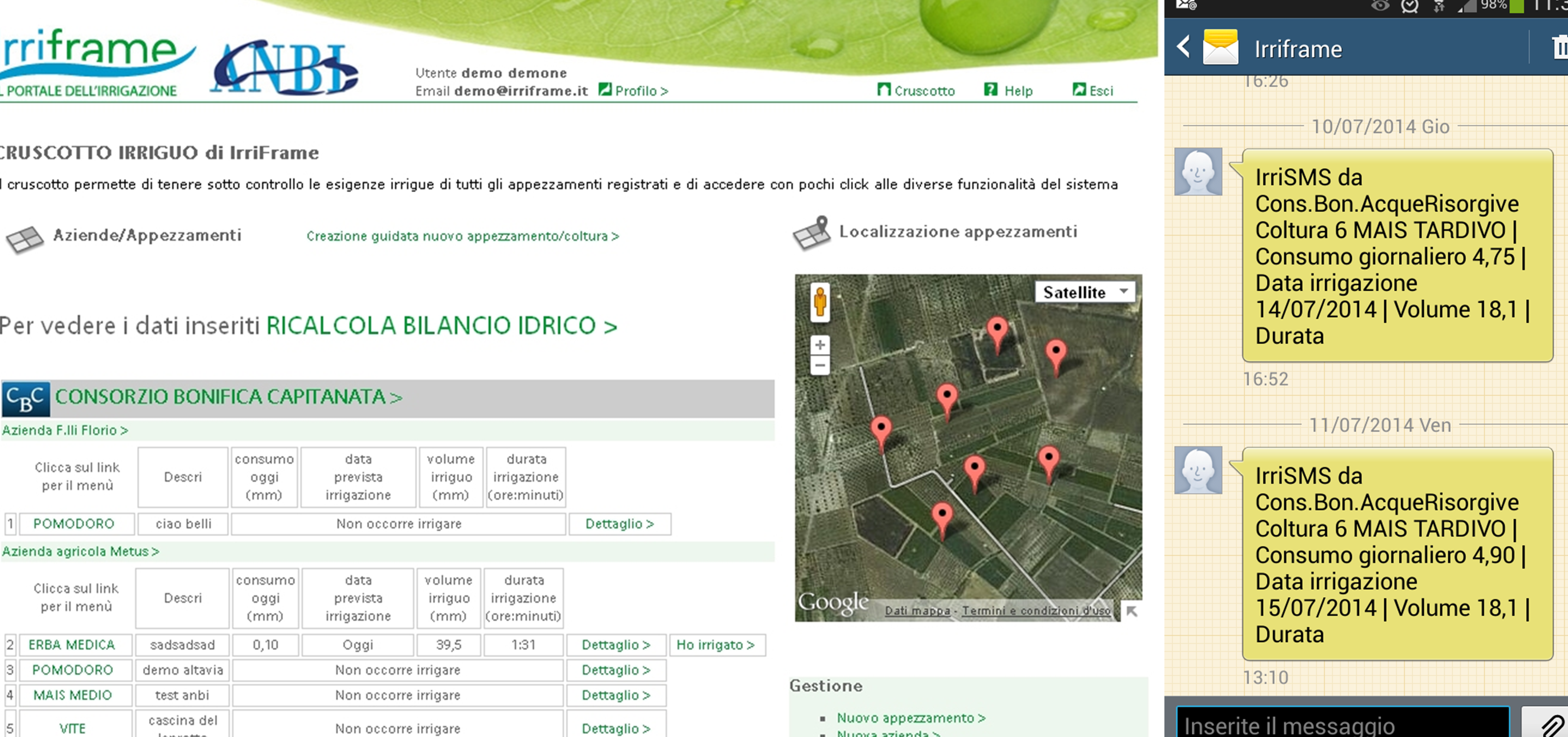
Task: Click the ANBI logo
Action: tap(285, 67)
